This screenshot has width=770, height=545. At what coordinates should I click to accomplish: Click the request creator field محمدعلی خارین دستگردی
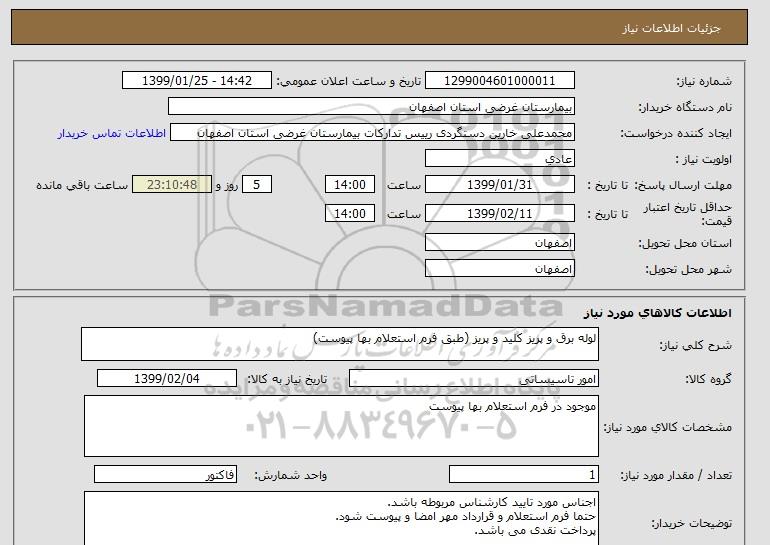tap(372, 133)
